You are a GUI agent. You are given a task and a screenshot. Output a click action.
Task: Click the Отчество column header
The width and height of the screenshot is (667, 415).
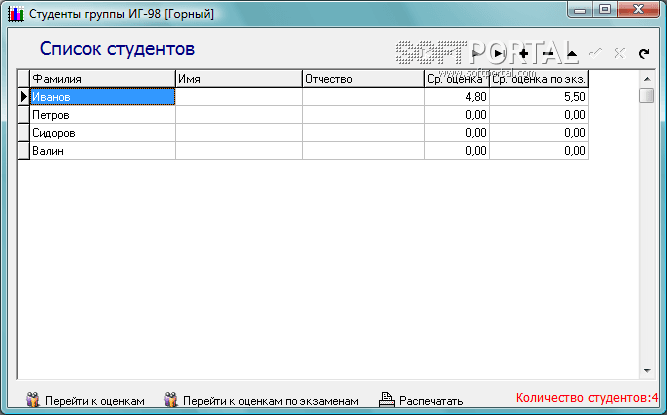coord(363,79)
